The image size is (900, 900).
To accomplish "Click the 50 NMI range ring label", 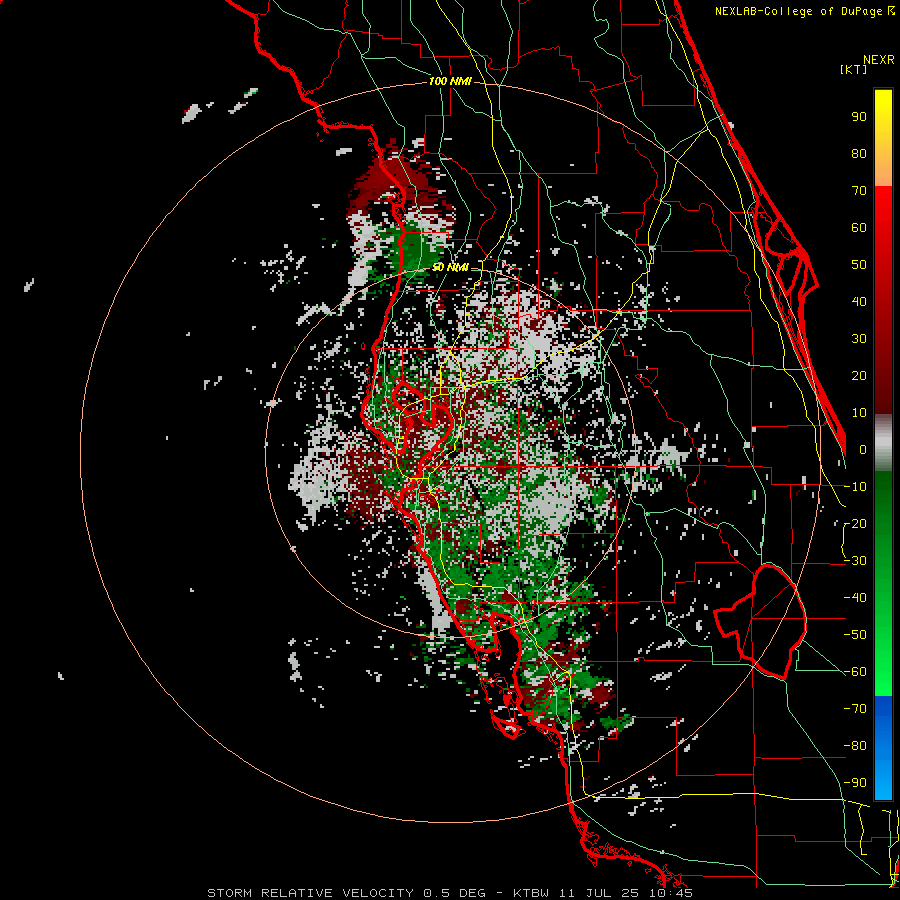I will coord(450,267).
